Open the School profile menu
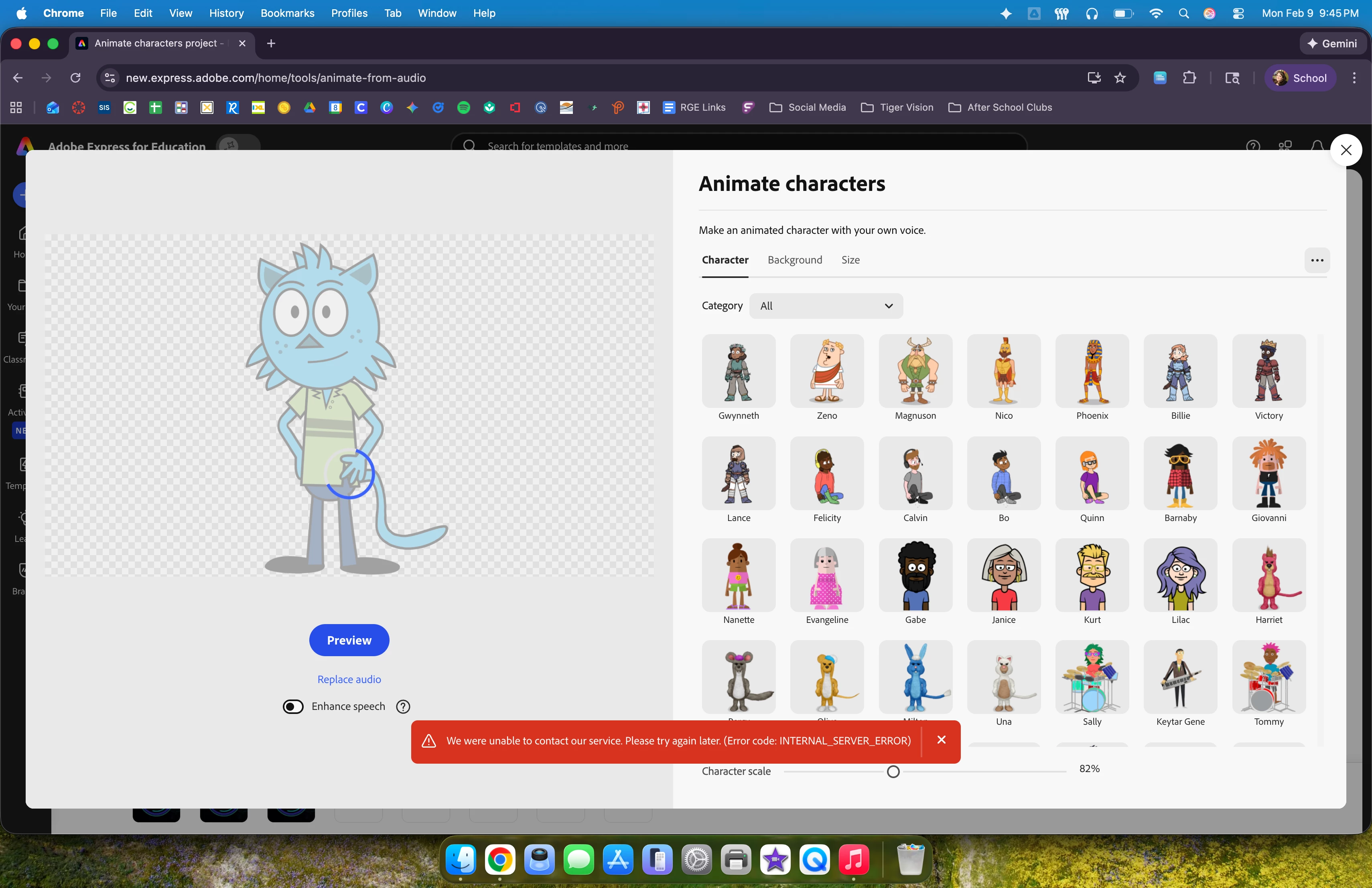 tap(1300, 78)
